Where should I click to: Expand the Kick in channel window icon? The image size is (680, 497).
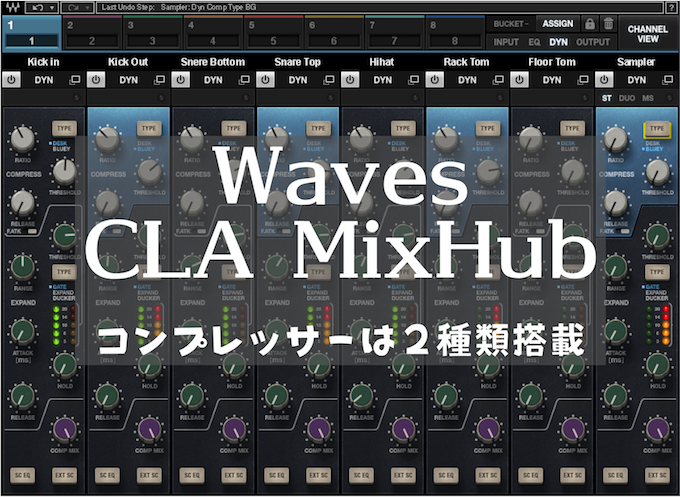[75, 80]
